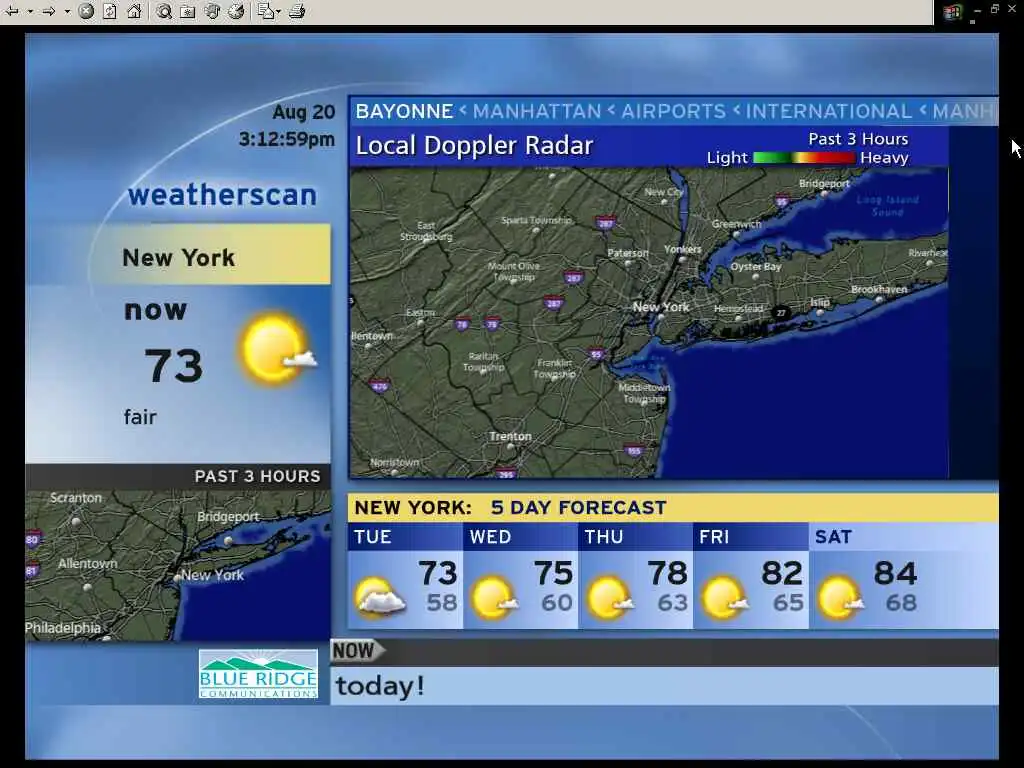Click Wednesday's high temperature 75
The image size is (1024, 768).
(553, 573)
